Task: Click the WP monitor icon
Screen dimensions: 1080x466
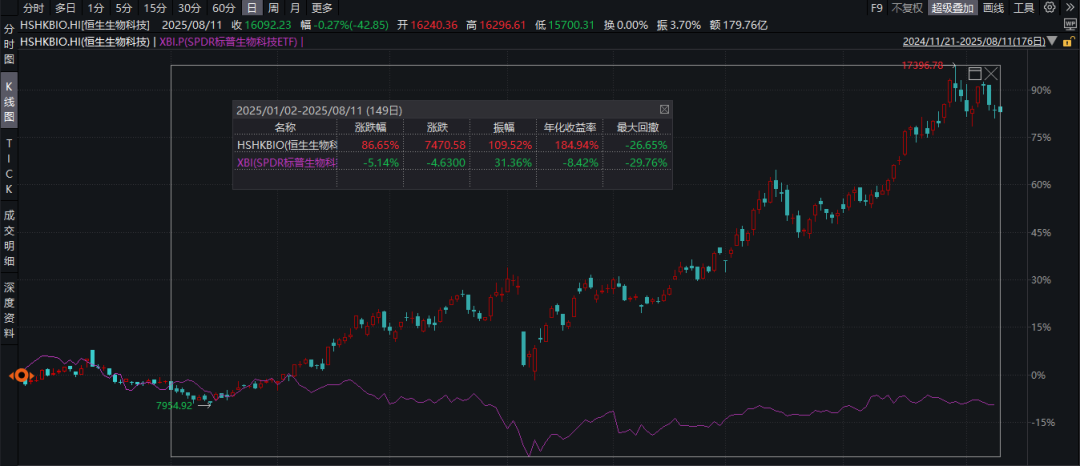Action: [x=1068, y=25]
